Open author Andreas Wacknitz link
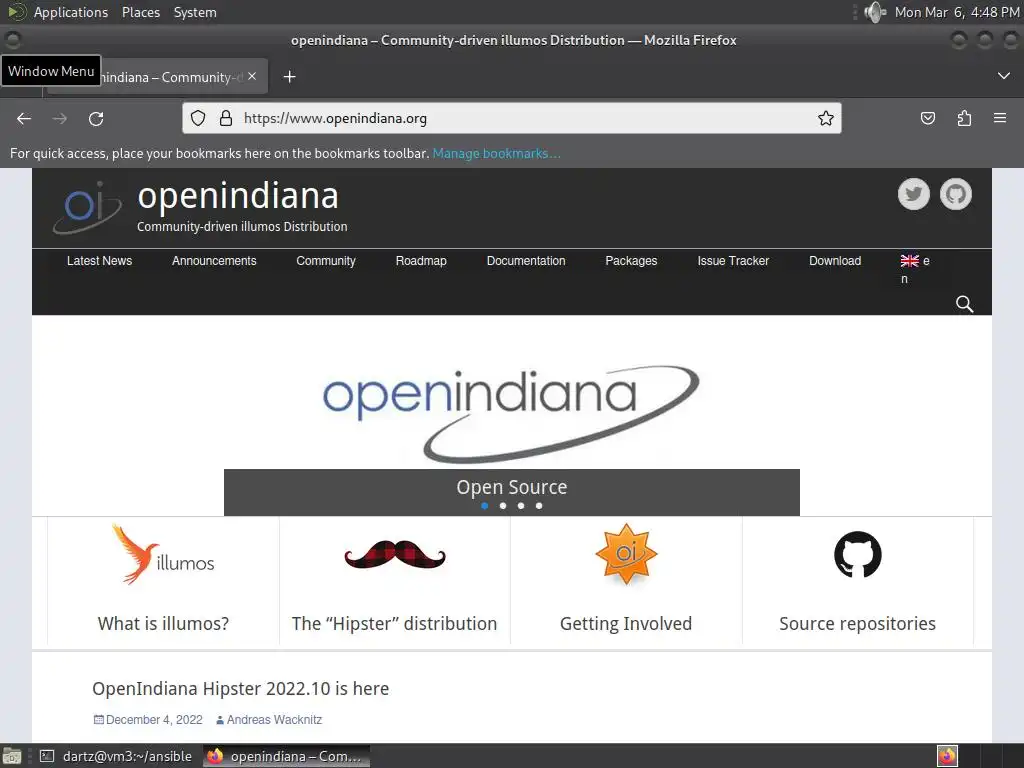1024x768 pixels. [274, 720]
